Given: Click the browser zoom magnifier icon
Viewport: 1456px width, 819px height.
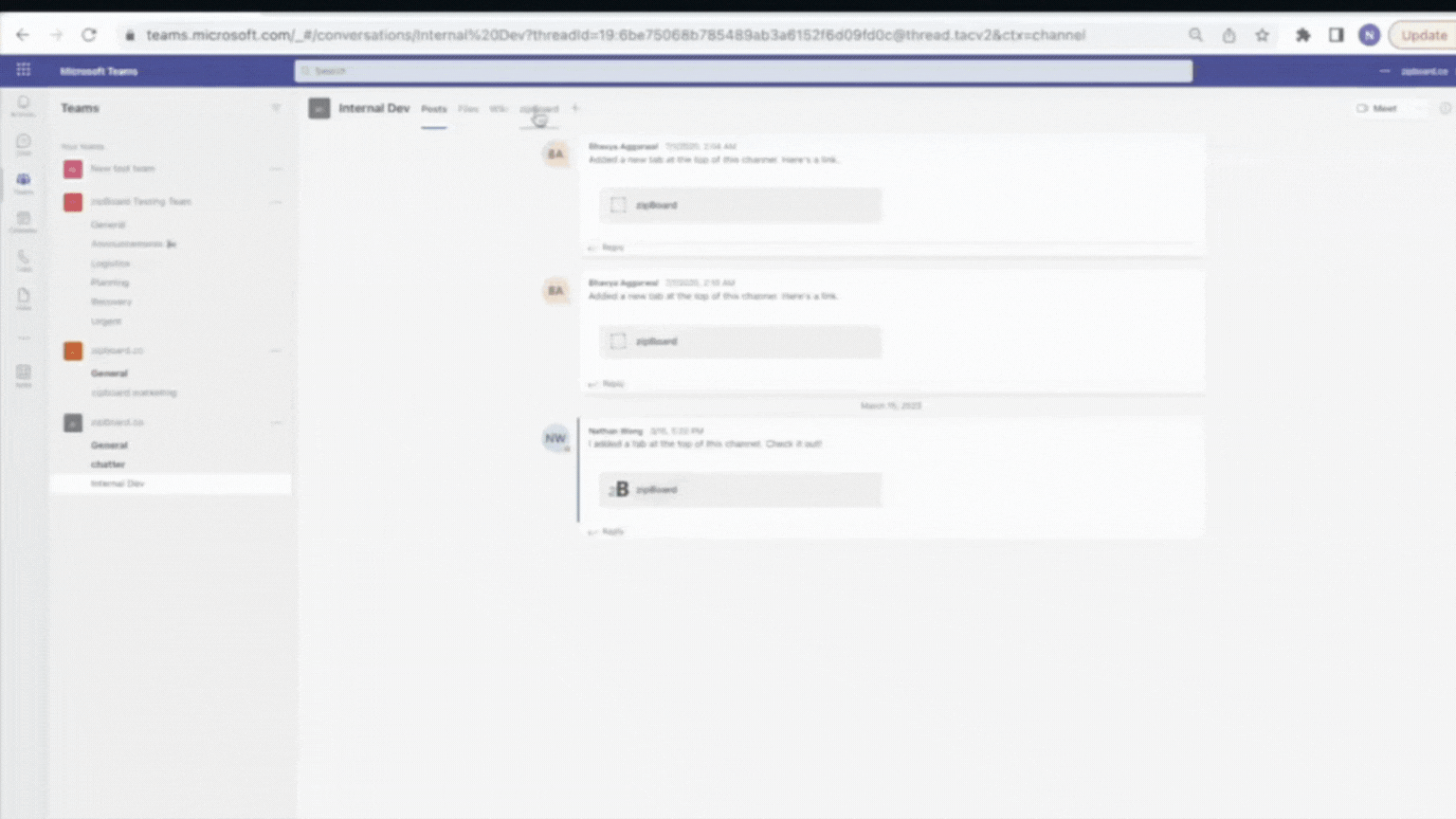Looking at the screenshot, I should [x=1195, y=35].
